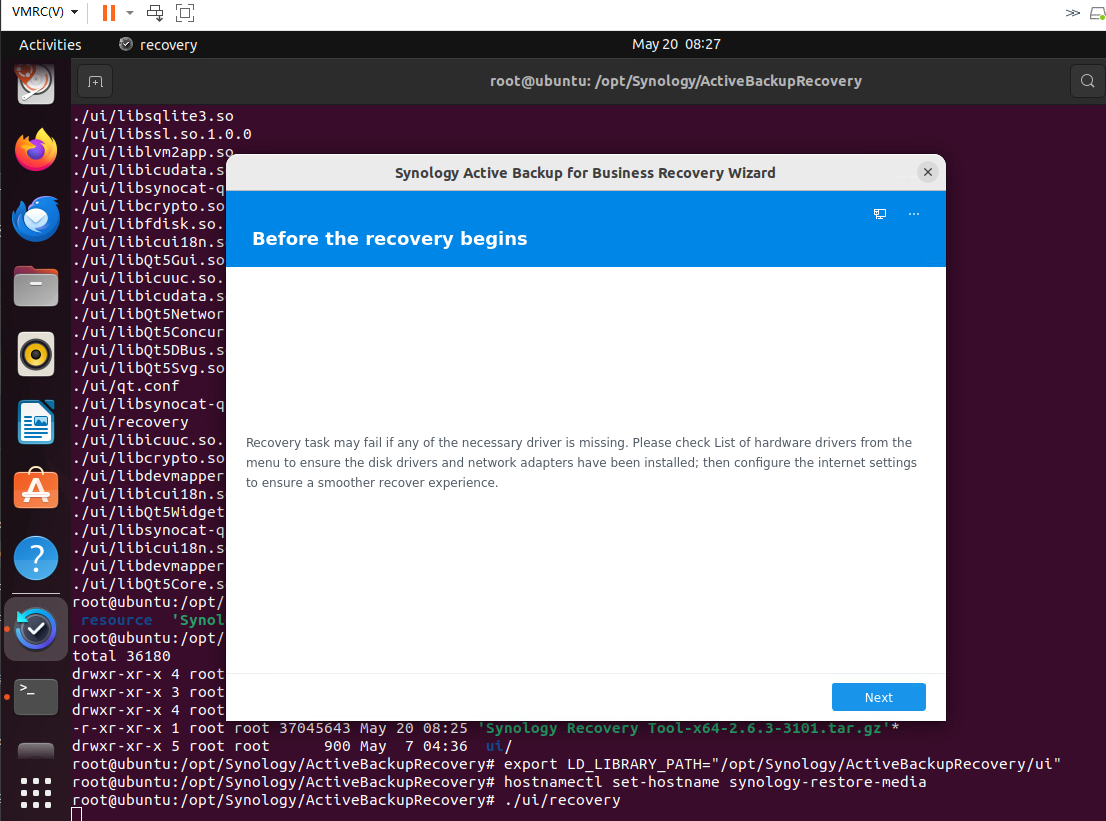
Task: Launch Thunderbird mail from the dock
Action: click(35, 218)
